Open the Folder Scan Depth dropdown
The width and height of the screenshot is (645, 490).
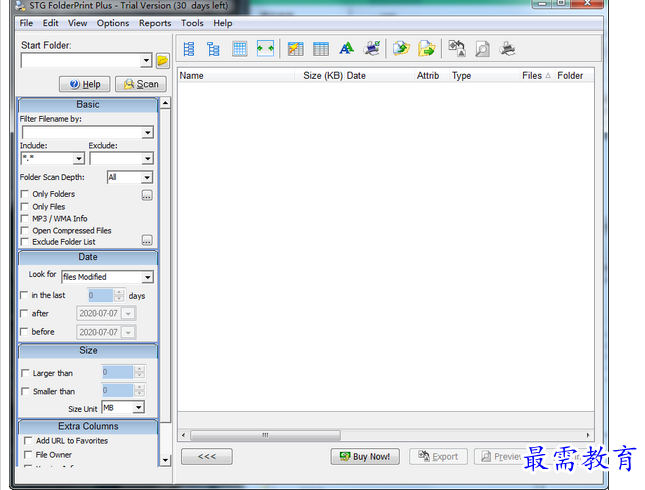point(147,178)
